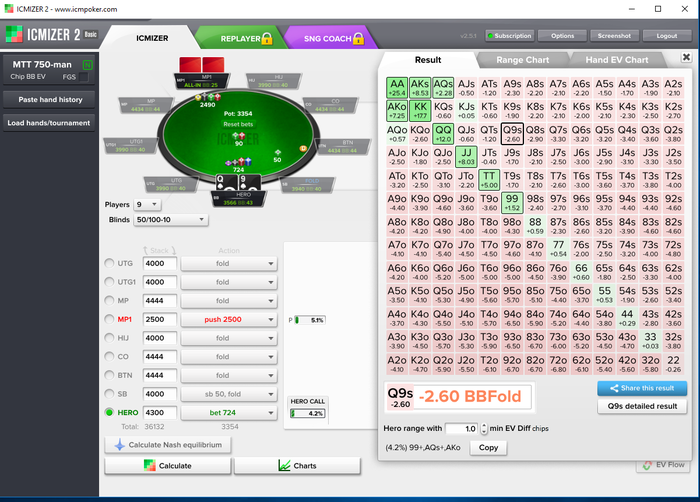Open the CO action dropdown
This screenshot has height=502, width=700.
[x=229, y=356]
